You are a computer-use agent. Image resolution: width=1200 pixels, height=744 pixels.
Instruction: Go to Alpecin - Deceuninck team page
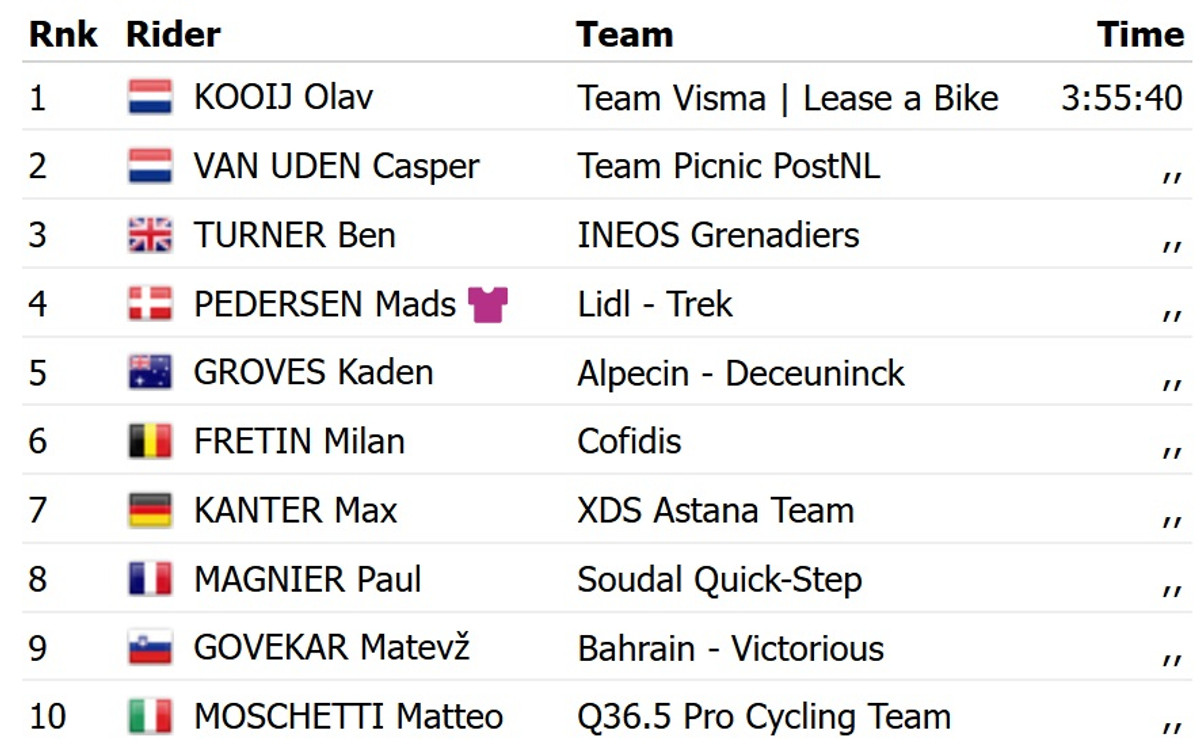740,373
